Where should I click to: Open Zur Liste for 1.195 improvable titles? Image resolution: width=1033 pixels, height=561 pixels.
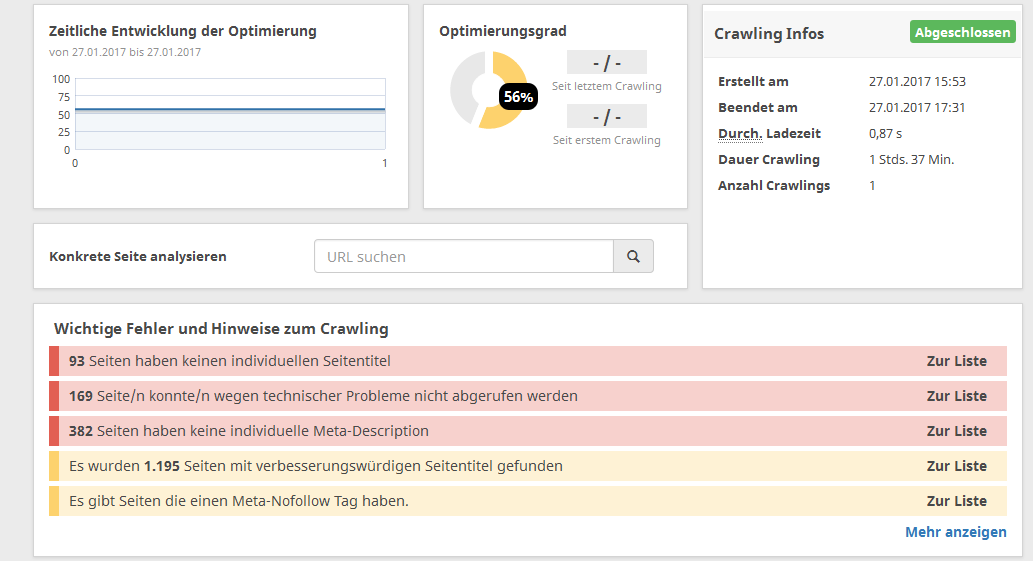tap(956, 466)
